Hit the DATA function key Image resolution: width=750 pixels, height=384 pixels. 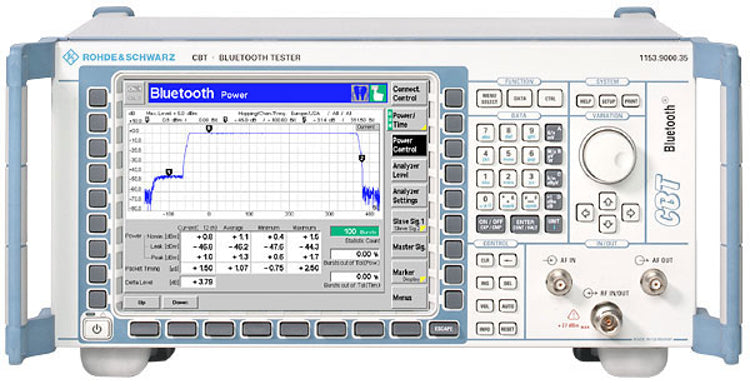point(519,98)
